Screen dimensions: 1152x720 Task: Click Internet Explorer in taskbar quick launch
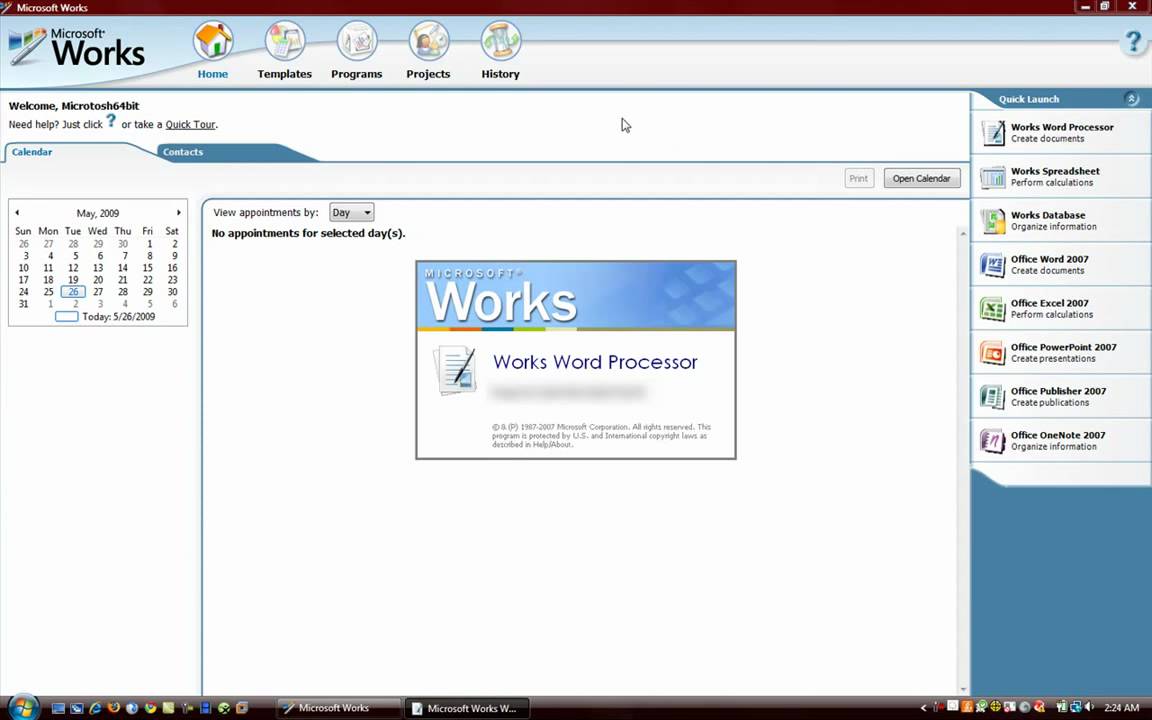pos(95,708)
